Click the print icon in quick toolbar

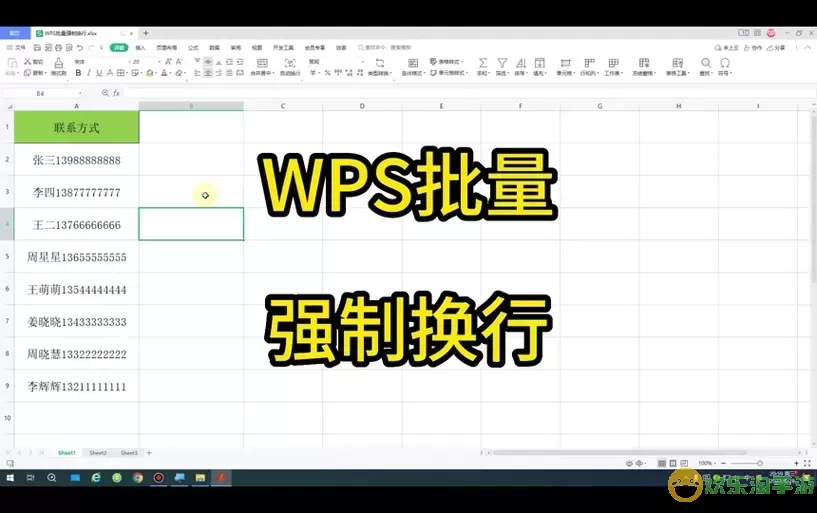(58, 47)
